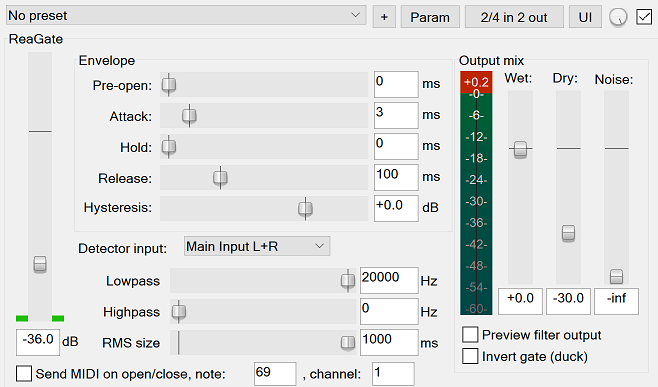Toggle the UI button
Image resolution: width=658 pixels, height=387 pixels.
(585, 17)
